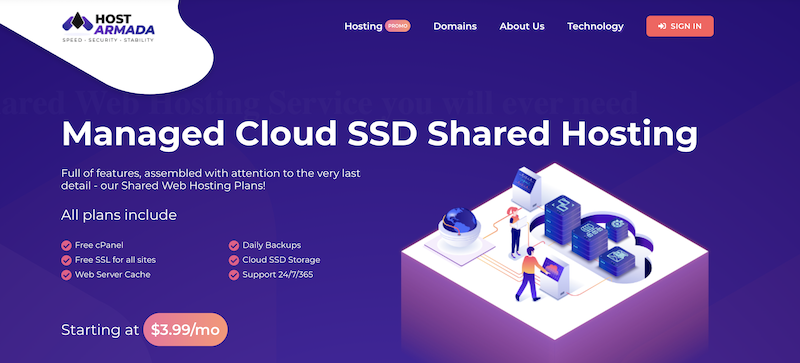The width and height of the screenshot is (800, 363).
Task: Click the Speed Security Stability tagline
Action: 108,39
